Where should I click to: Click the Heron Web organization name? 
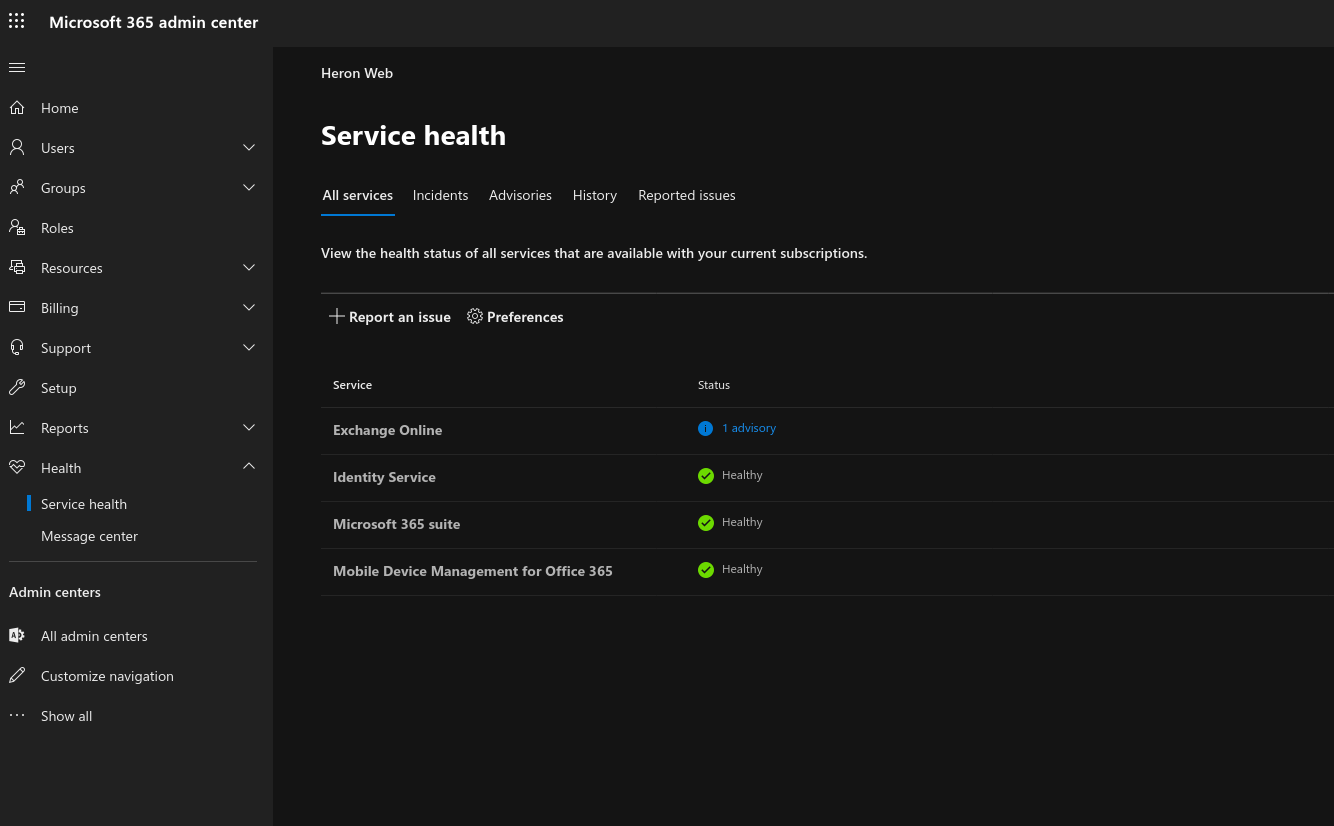pos(357,73)
